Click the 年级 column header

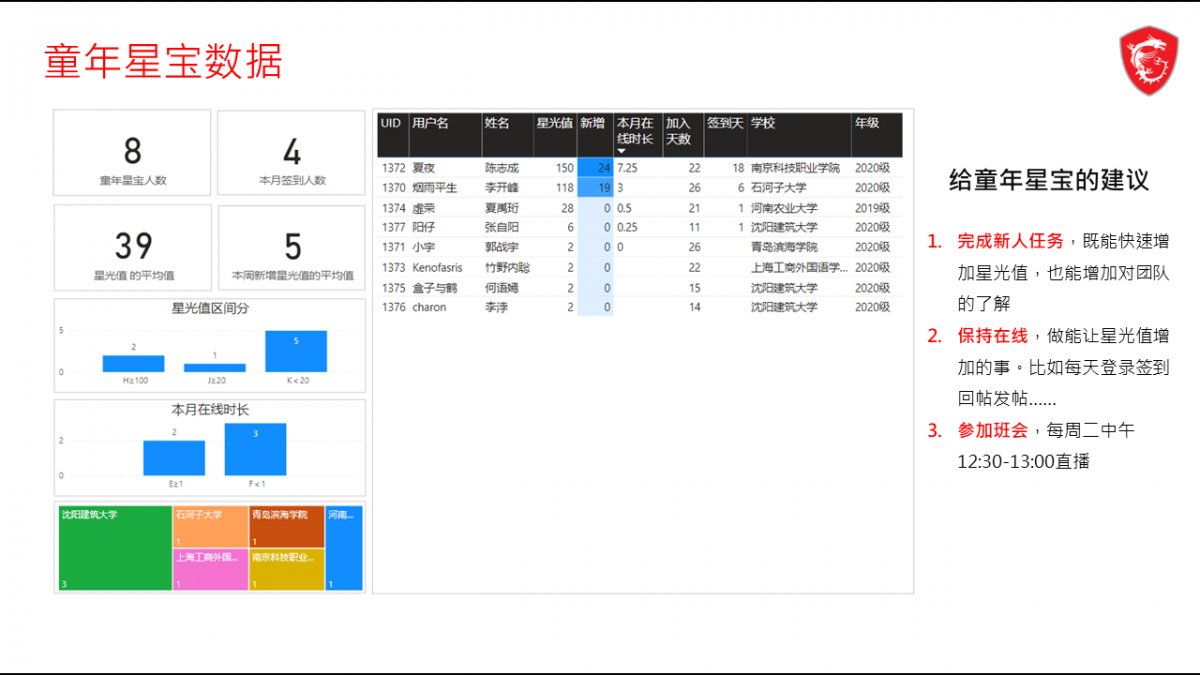(866, 123)
